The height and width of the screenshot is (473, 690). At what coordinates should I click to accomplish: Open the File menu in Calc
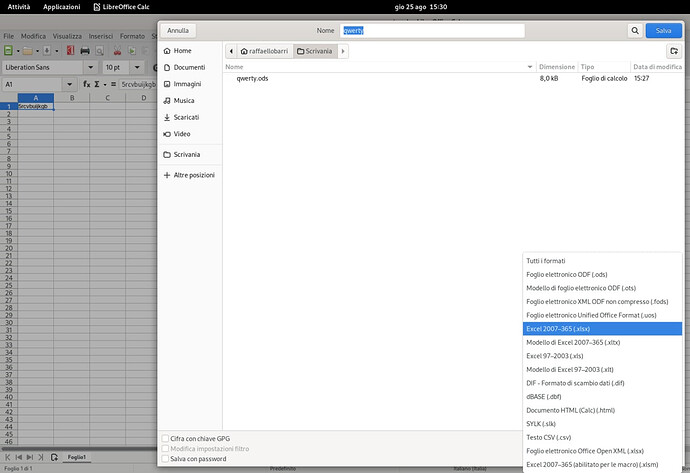coord(9,36)
